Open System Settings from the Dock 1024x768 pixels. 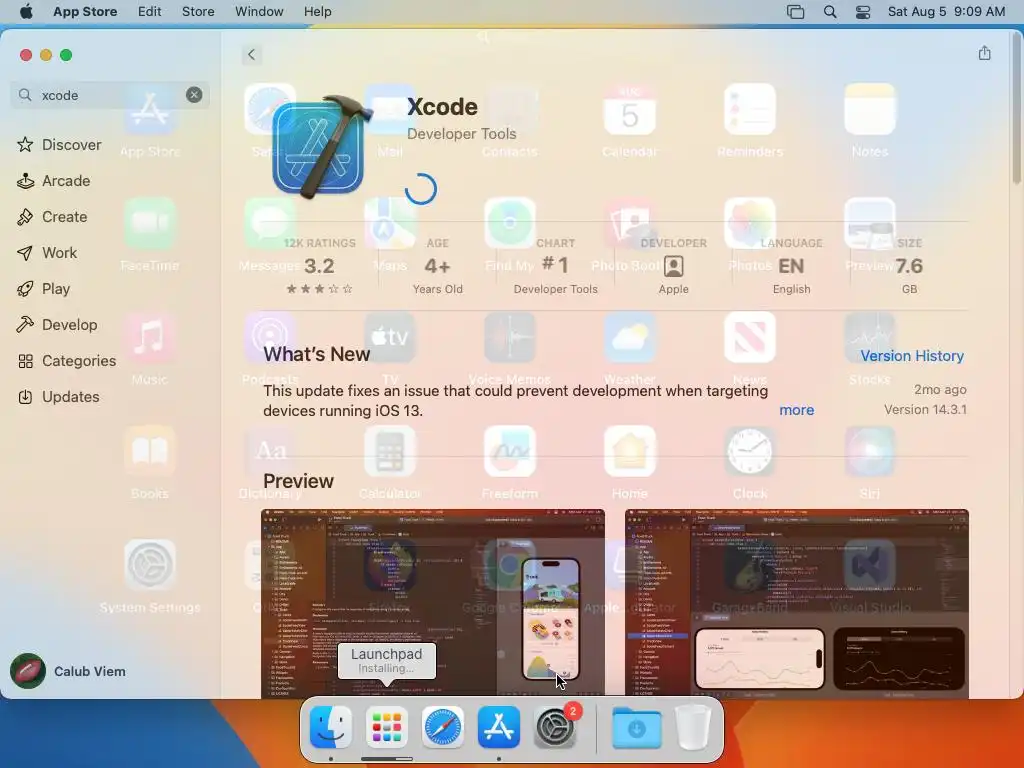click(x=555, y=727)
